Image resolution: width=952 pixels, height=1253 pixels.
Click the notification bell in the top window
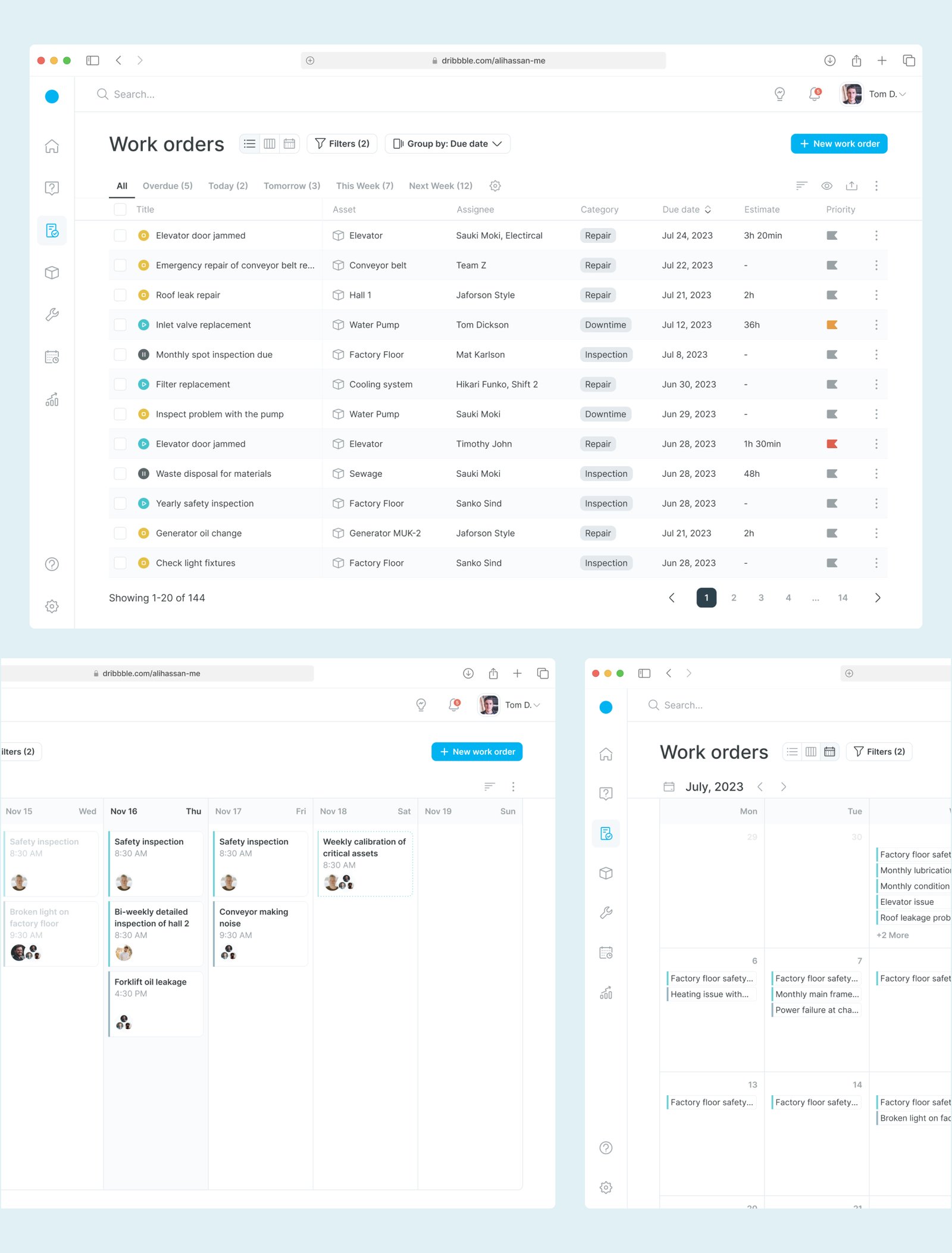click(x=815, y=94)
